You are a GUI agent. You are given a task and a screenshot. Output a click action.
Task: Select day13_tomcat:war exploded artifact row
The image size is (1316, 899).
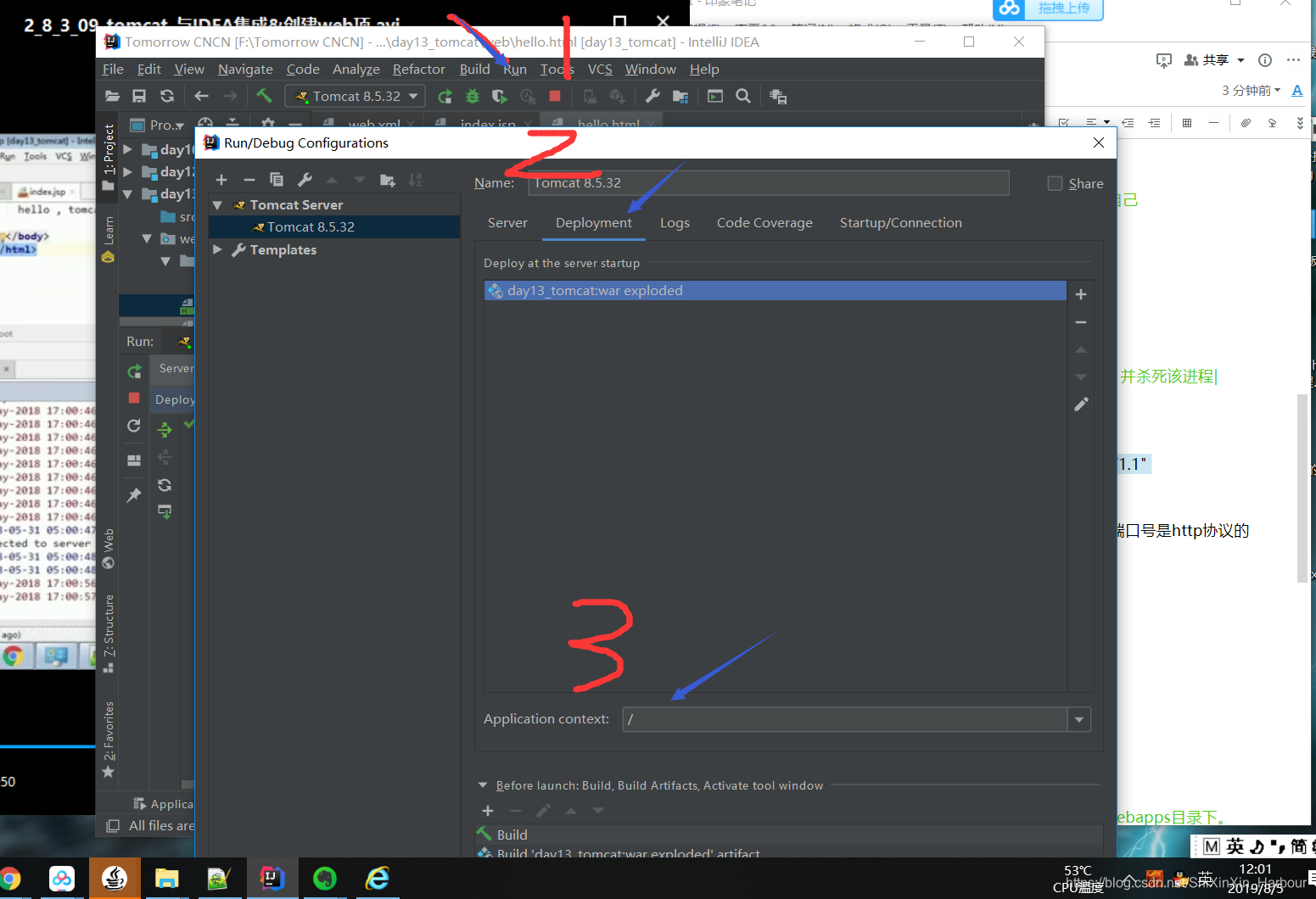pyautogui.click(x=776, y=291)
